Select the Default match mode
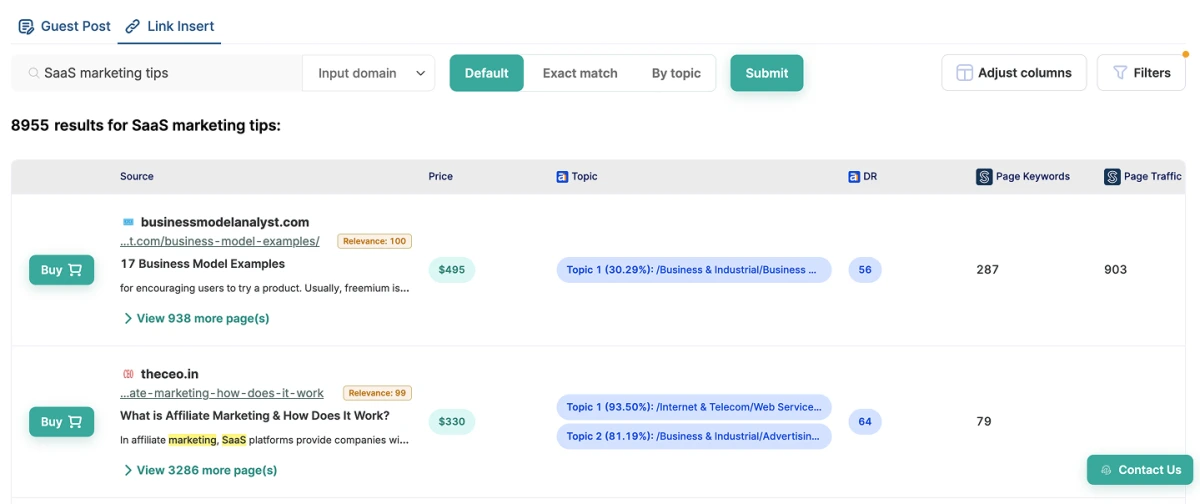1200x504 pixels. click(486, 73)
